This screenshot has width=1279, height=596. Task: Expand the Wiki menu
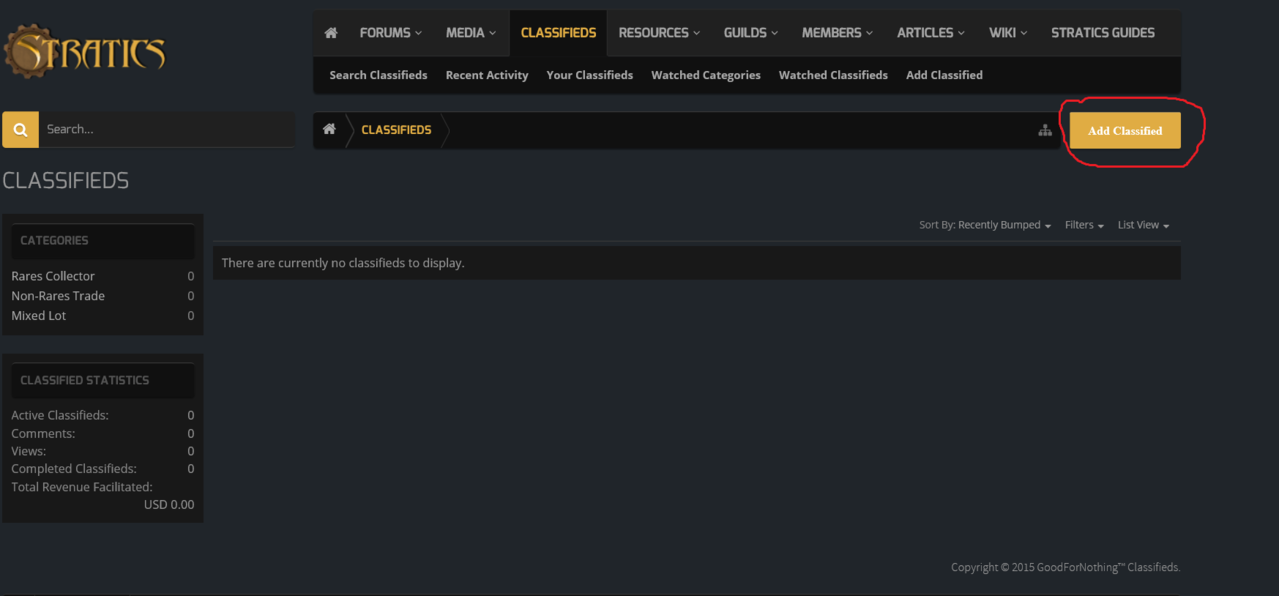click(x=1008, y=33)
